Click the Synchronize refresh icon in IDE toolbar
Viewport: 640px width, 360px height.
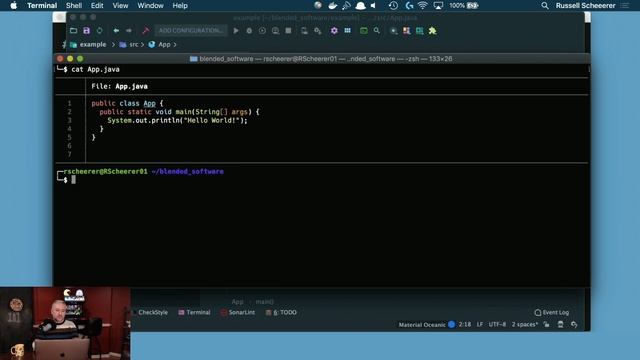coord(99,31)
